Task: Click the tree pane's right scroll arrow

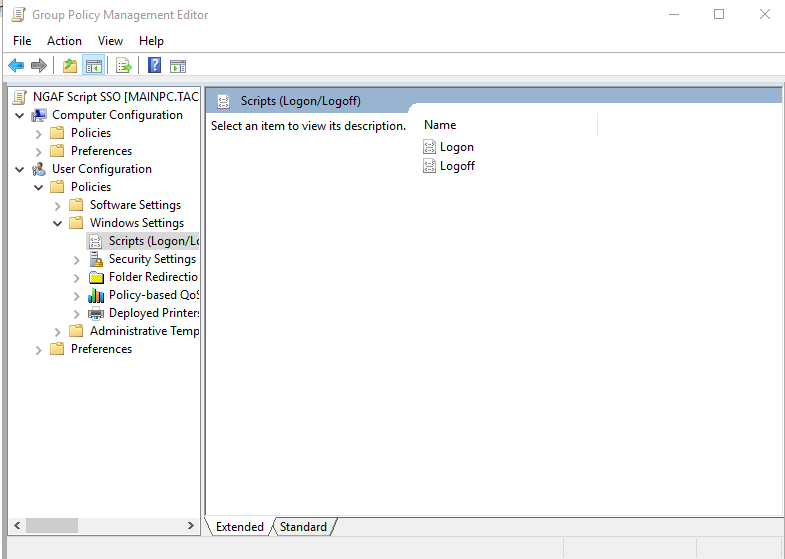Action: coord(192,525)
